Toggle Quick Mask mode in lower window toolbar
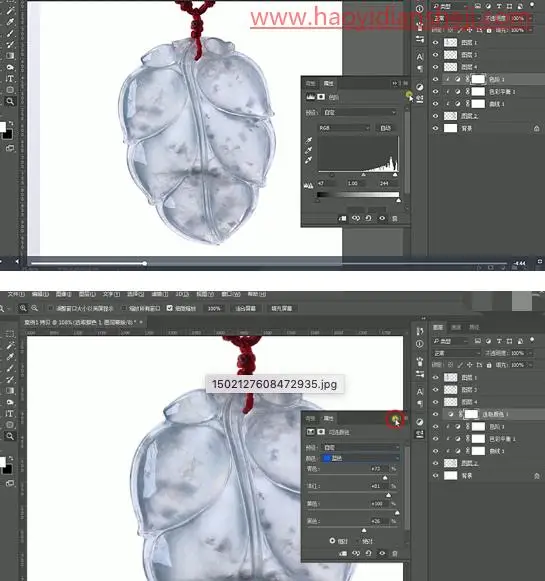 (10, 483)
